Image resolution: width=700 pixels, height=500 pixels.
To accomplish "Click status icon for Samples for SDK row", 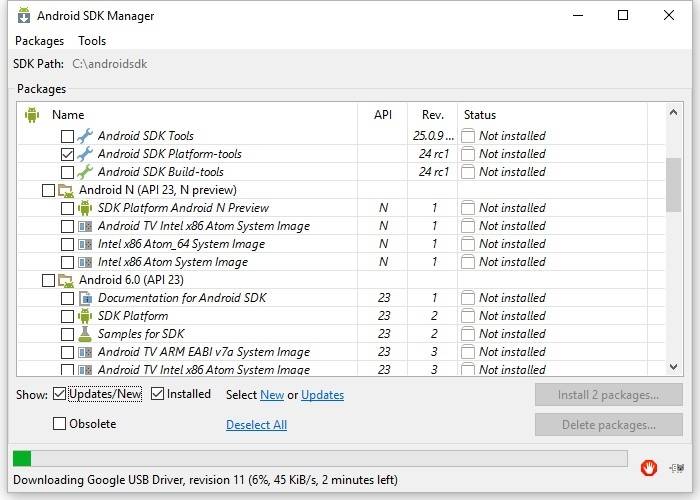I will [x=467, y=334].
